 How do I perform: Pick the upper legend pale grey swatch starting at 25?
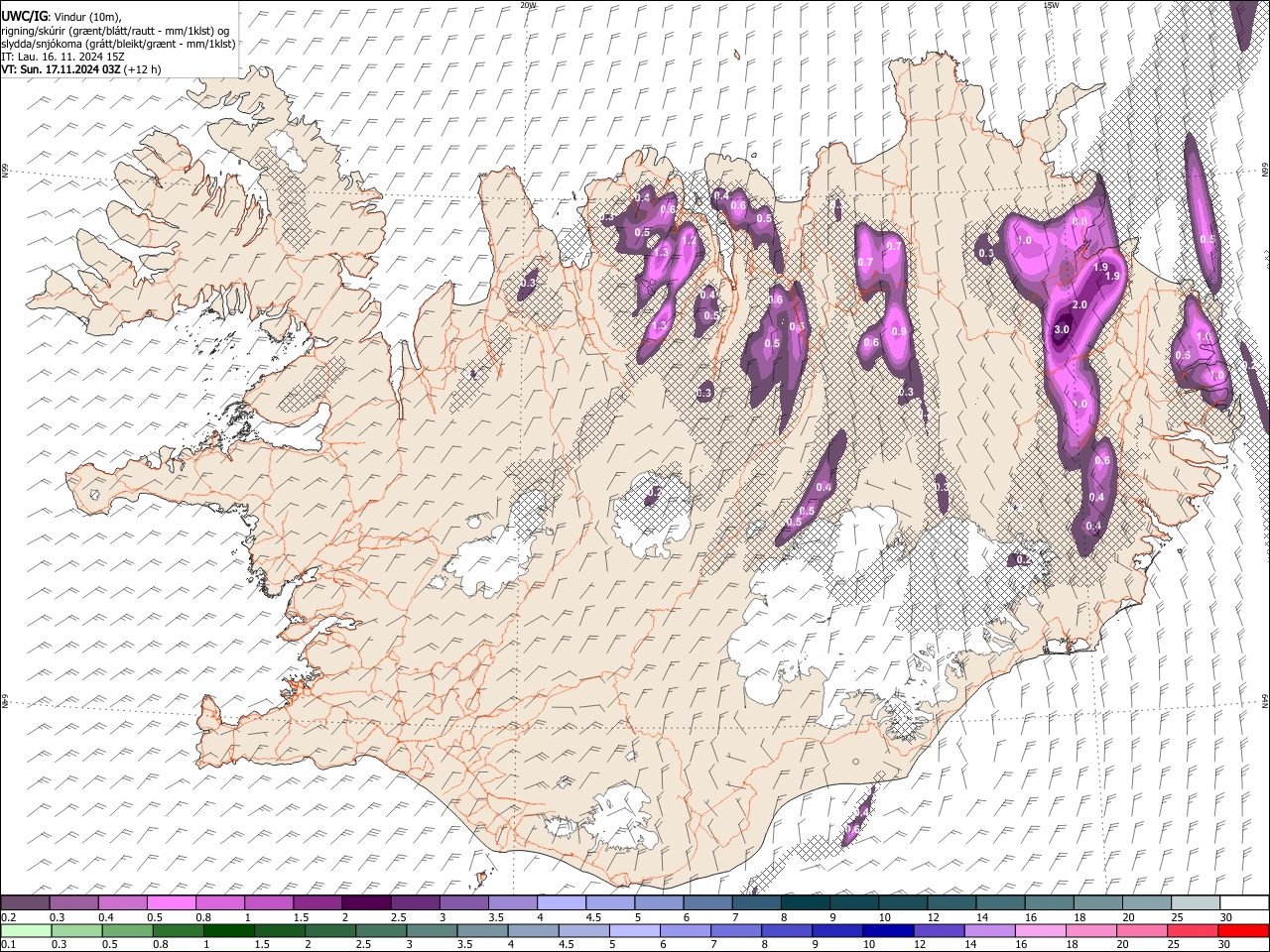[x=1195, y=903]
